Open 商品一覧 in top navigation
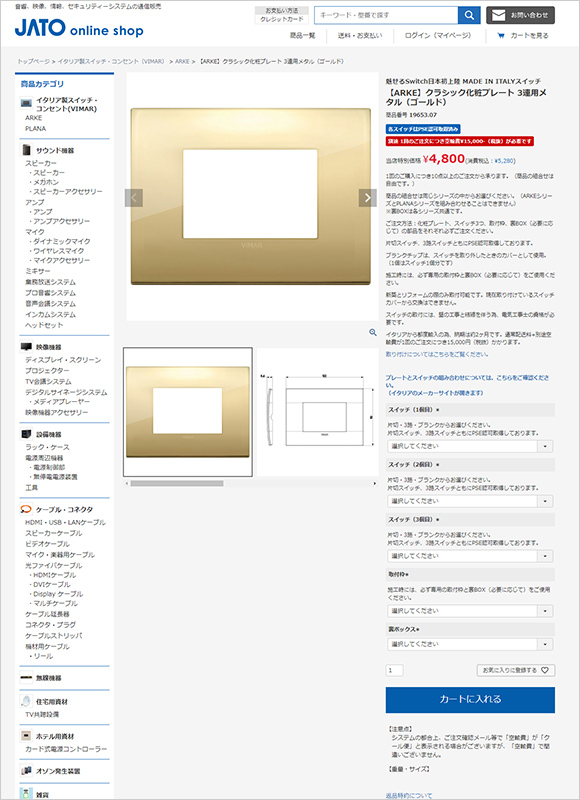 tap(302, 36)
